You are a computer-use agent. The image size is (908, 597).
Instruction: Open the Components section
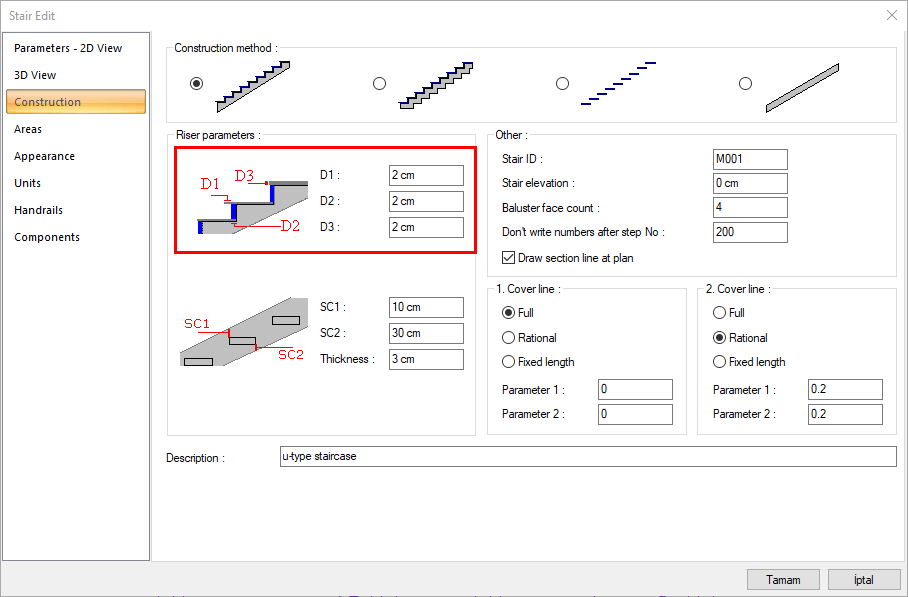point(47,237)
